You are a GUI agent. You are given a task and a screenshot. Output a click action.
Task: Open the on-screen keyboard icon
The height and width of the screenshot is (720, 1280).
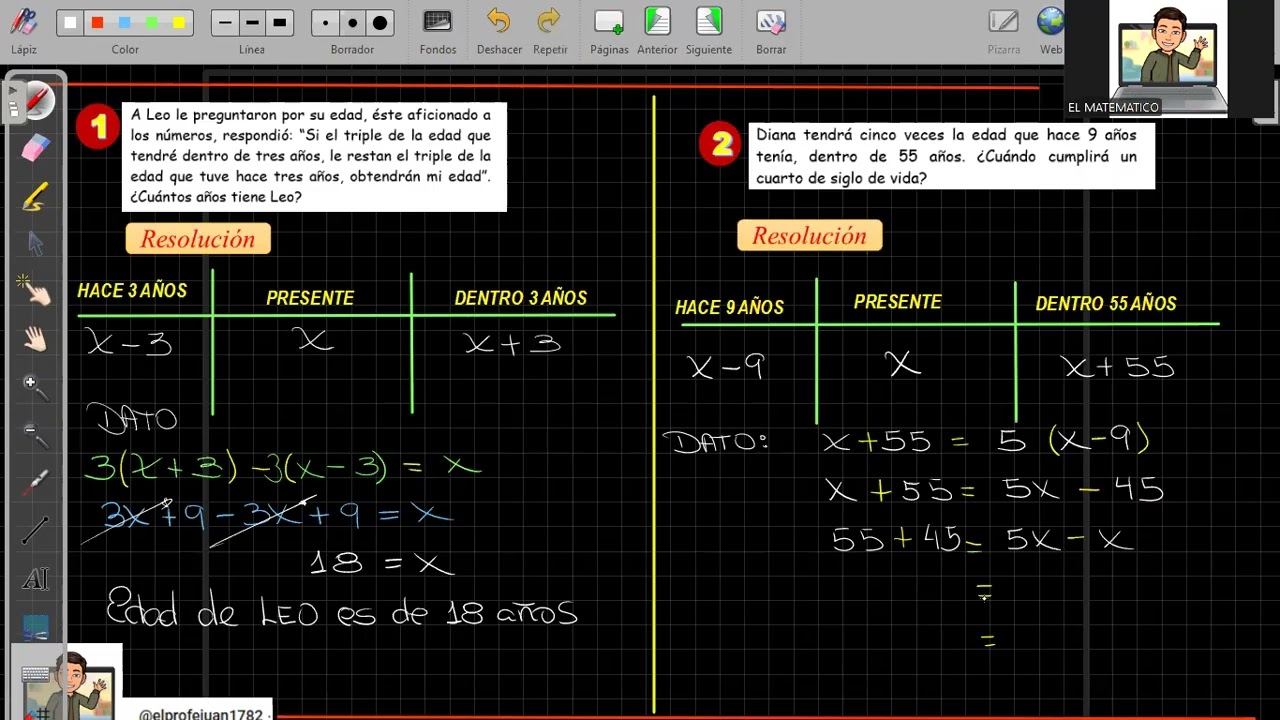tap(35, 675)
